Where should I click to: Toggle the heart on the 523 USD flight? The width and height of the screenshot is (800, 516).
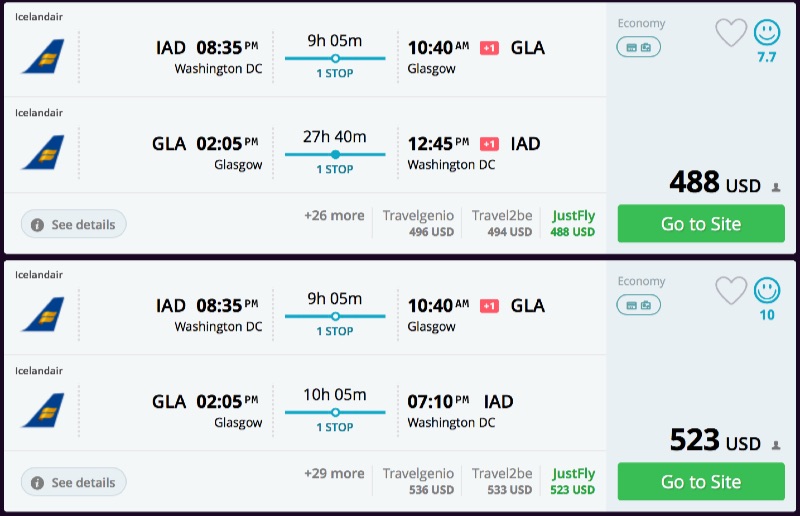(x=731, y=291)
